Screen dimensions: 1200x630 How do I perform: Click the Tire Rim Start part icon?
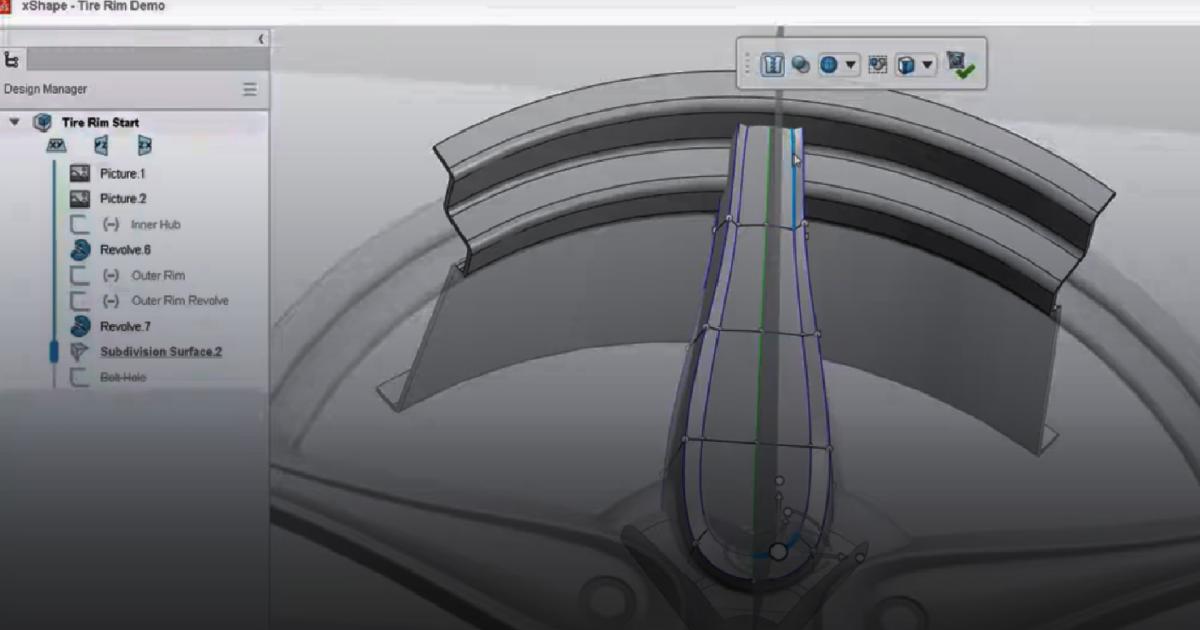point(43,121)
